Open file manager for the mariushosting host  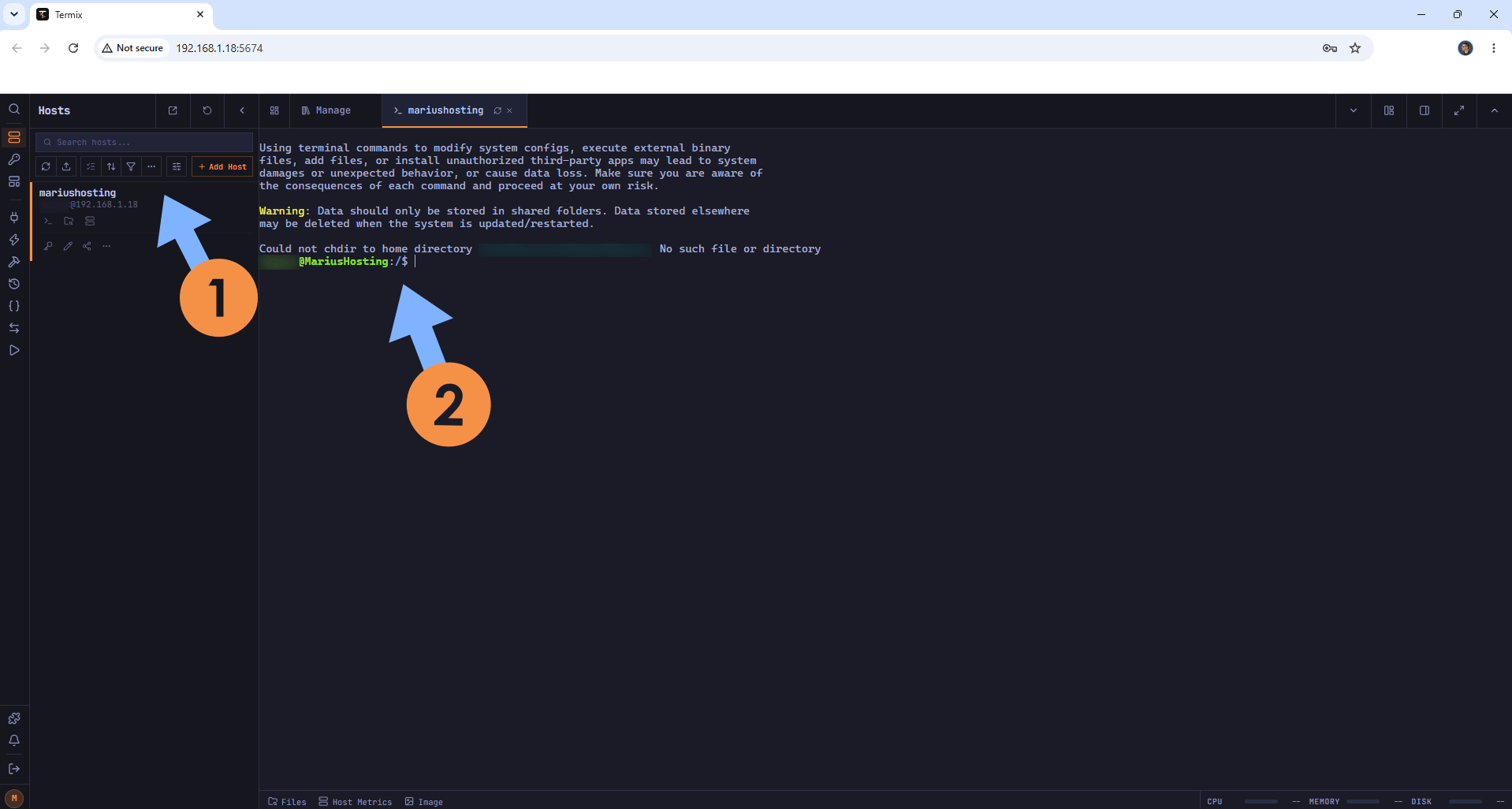69,222
